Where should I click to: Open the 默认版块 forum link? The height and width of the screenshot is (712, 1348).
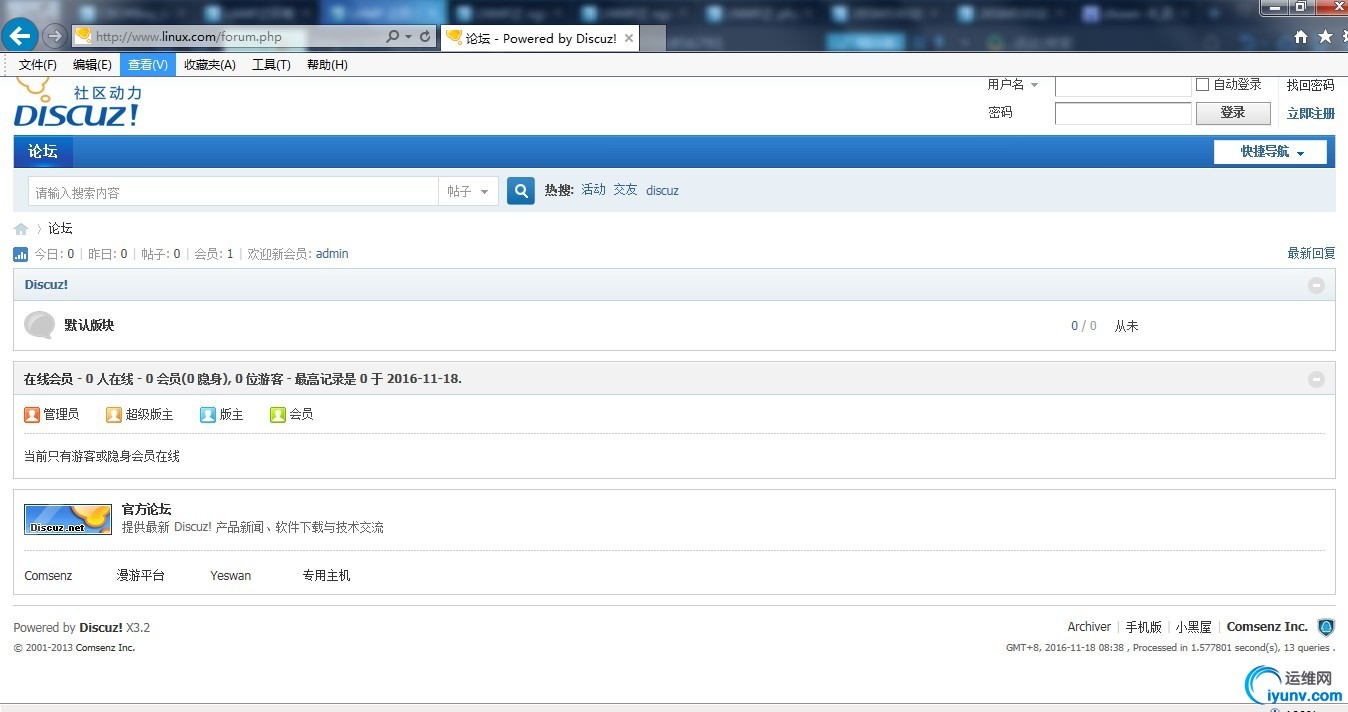(89, 326)
